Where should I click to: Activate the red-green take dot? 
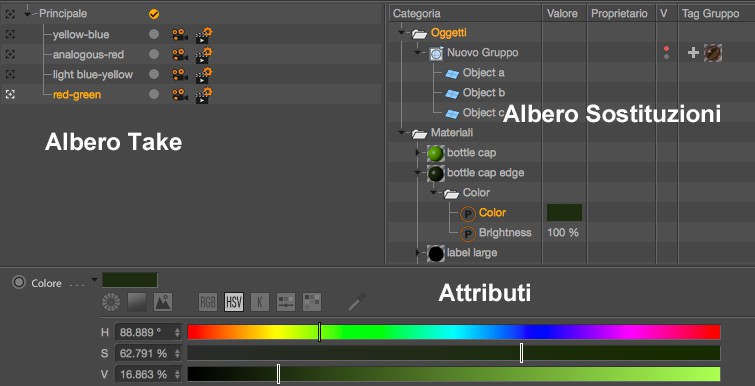(x=154, y=94)
